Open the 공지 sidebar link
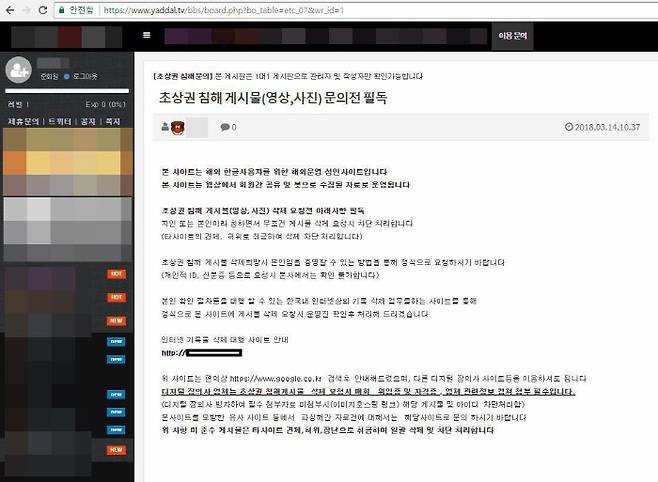658x482 pixels. tap(88, 122)
